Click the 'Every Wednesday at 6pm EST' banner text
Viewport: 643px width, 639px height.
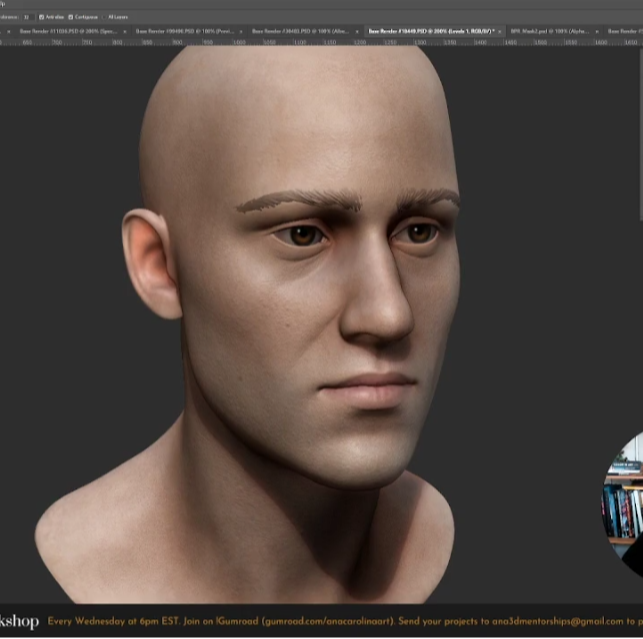(114, 621)
